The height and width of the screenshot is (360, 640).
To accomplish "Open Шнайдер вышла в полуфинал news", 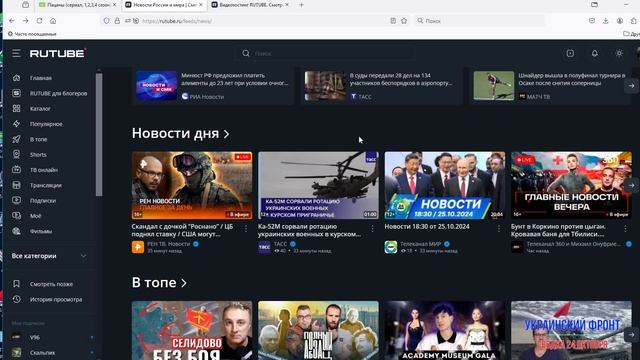I will pyautogui.click(x=551, y=86).
